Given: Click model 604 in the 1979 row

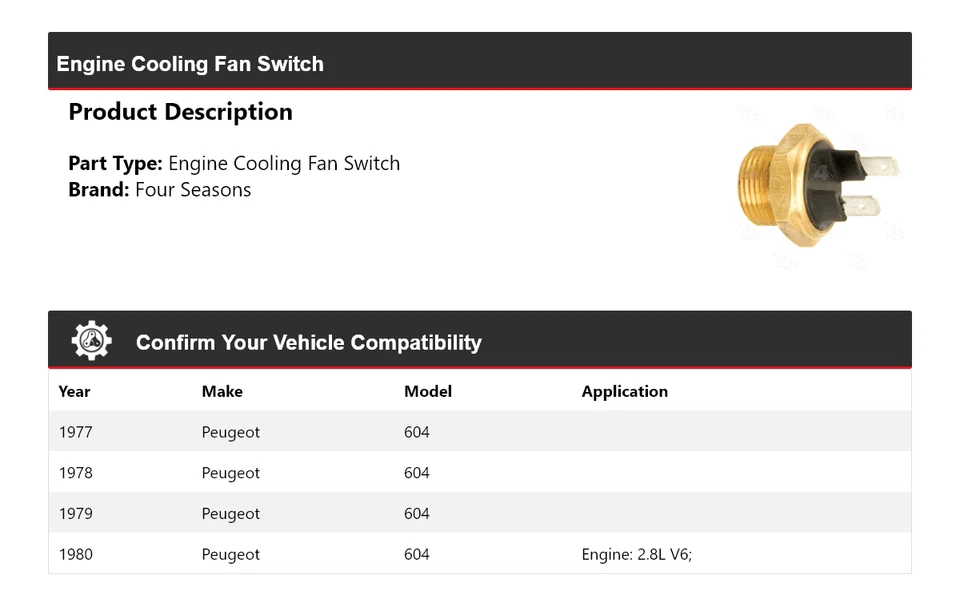Looking at the screenshot, I should click(x=417, y=514).
